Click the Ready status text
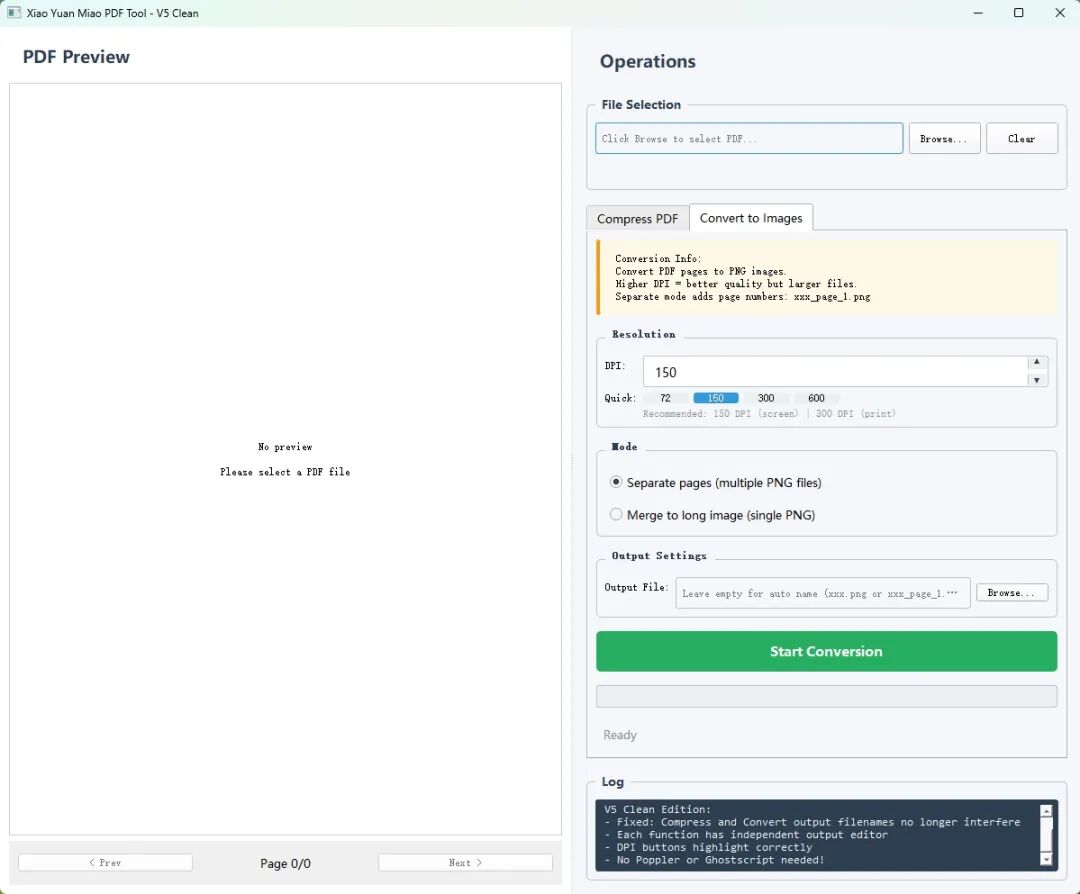 click(x=620, y=735)
